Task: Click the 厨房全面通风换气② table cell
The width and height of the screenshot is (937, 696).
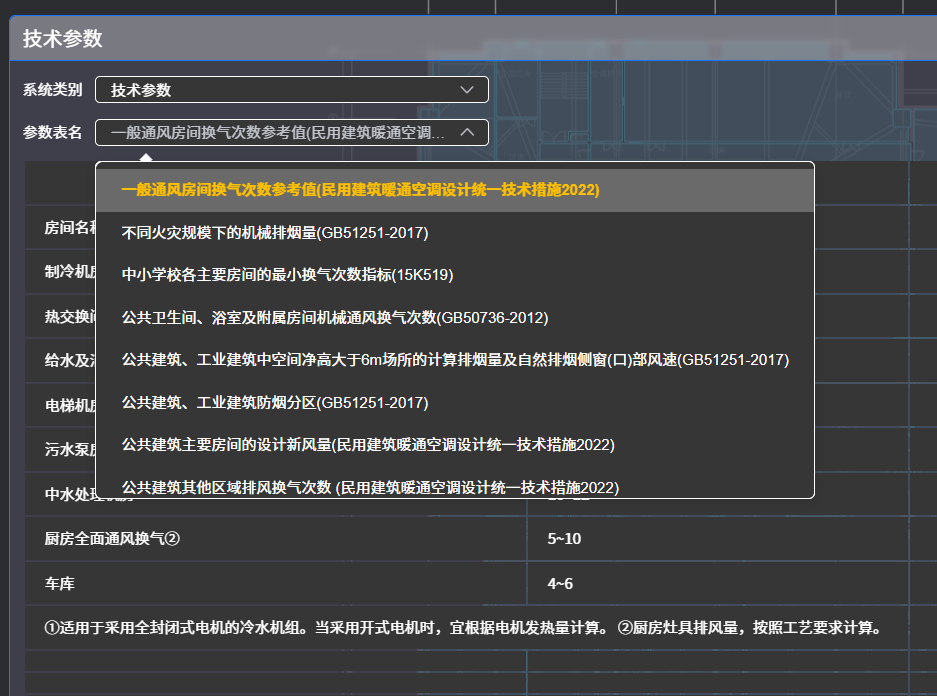Action: (x=112, y=540)
